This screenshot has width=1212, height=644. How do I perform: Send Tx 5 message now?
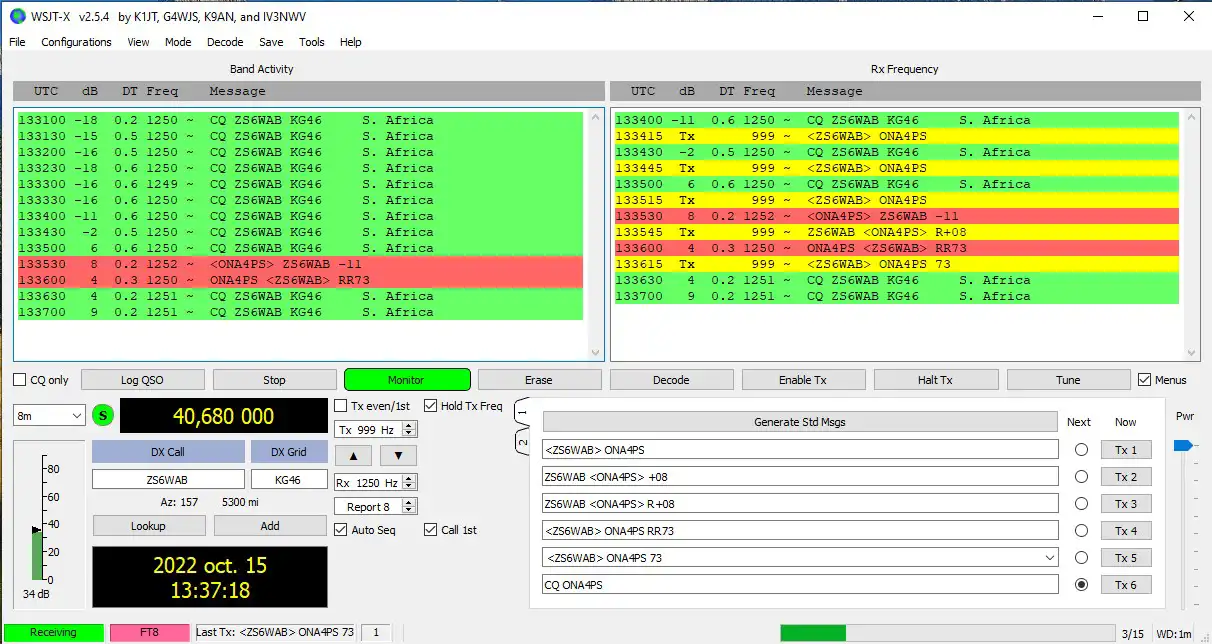coord(1126,558)
